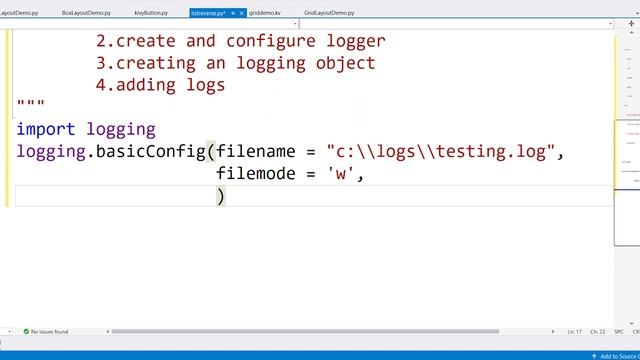Switch to the griddemo.kv tab

[264, 13]
